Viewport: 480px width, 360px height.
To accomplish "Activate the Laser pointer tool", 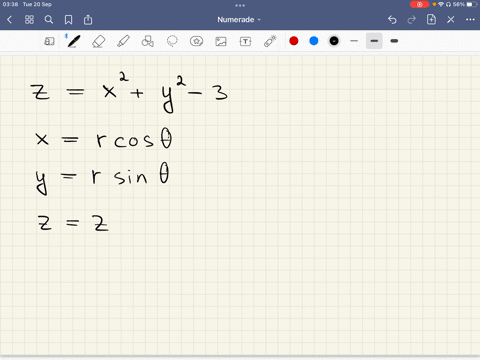I will [x=270, y=41].
